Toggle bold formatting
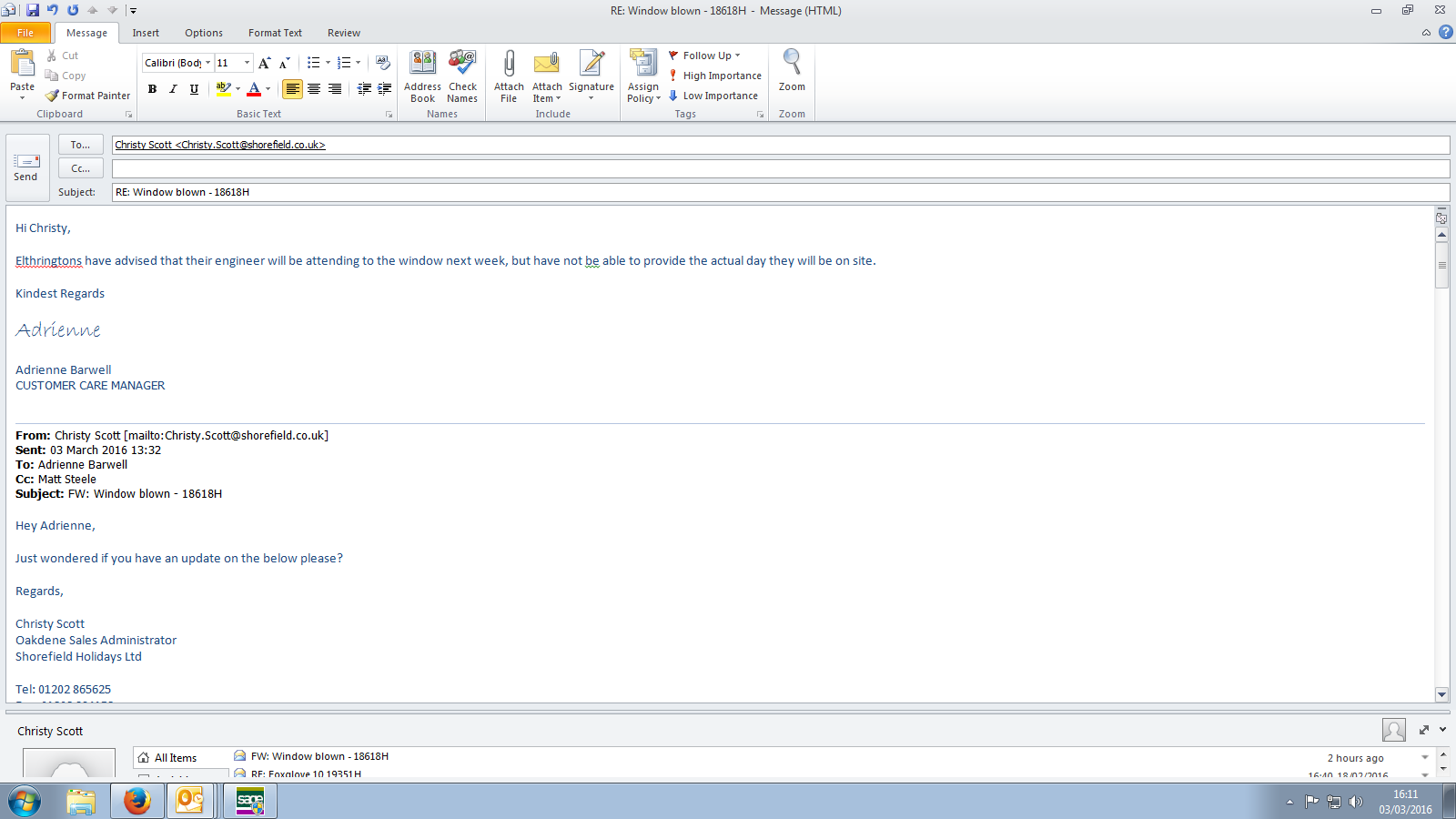The height and width of the screenshot is (819, 1456). pyautogui.click(x=152, y=88)
